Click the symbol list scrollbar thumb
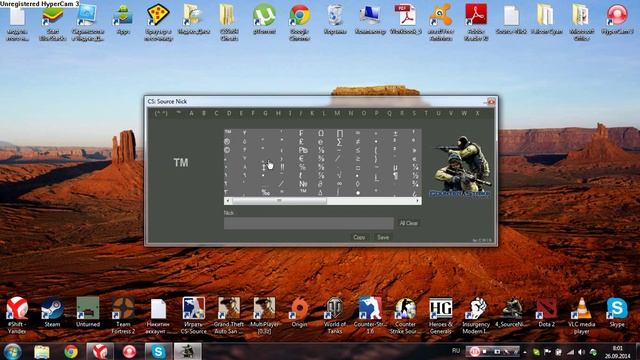640x360 pixels. click(279, 200)
